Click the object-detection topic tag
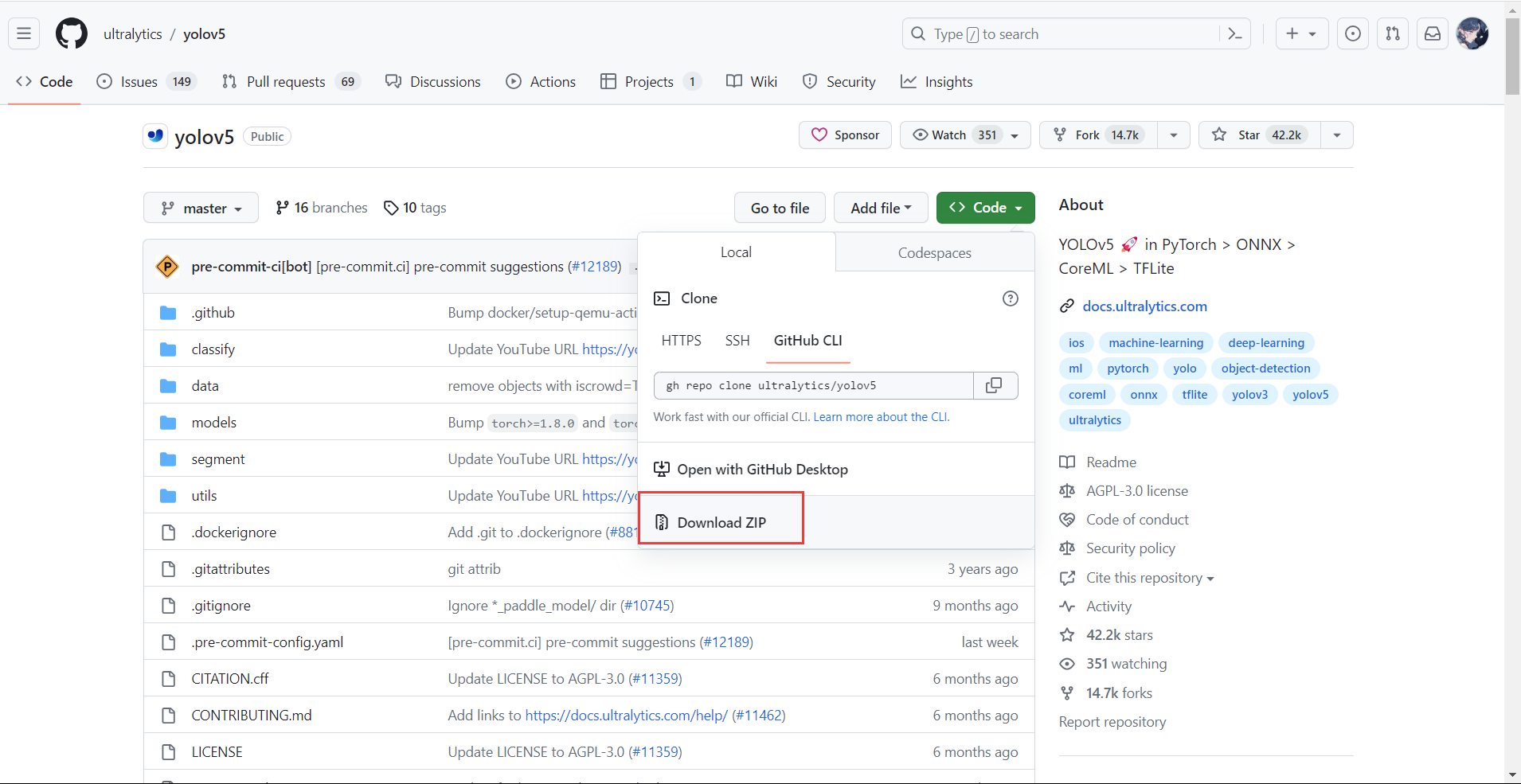Viewport: 1521px width, 784px height. 1265,369
